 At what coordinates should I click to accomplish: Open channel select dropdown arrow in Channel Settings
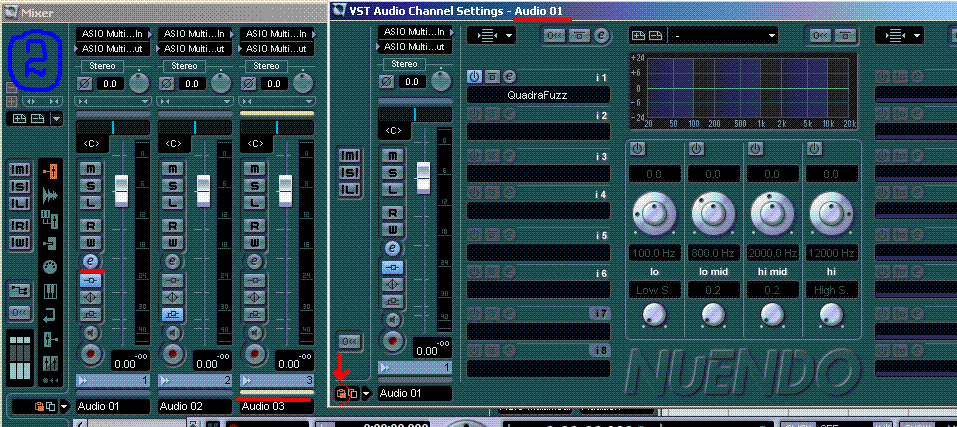coord(367,393)
